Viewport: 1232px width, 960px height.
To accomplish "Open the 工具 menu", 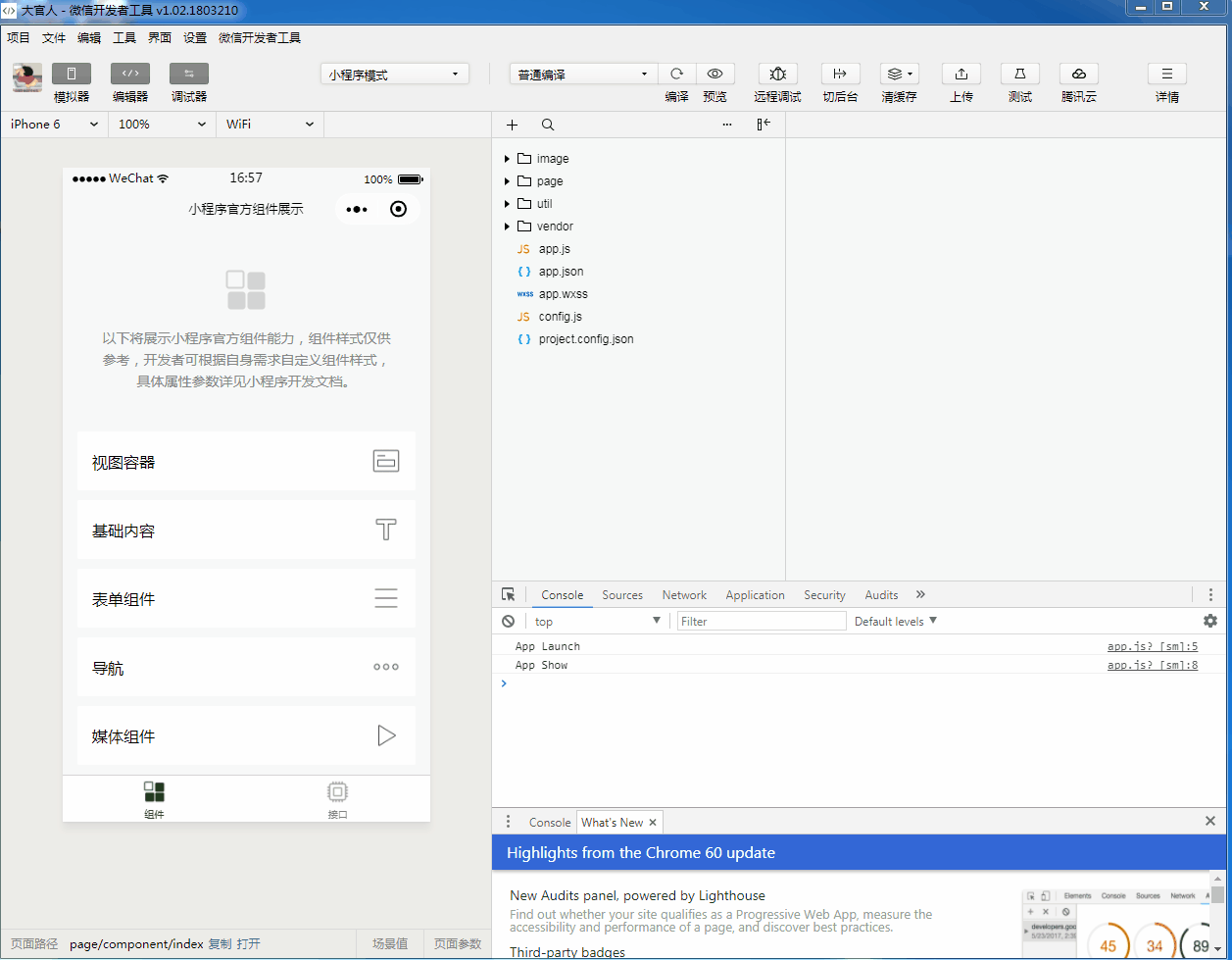I will click(x=124, y=38).
